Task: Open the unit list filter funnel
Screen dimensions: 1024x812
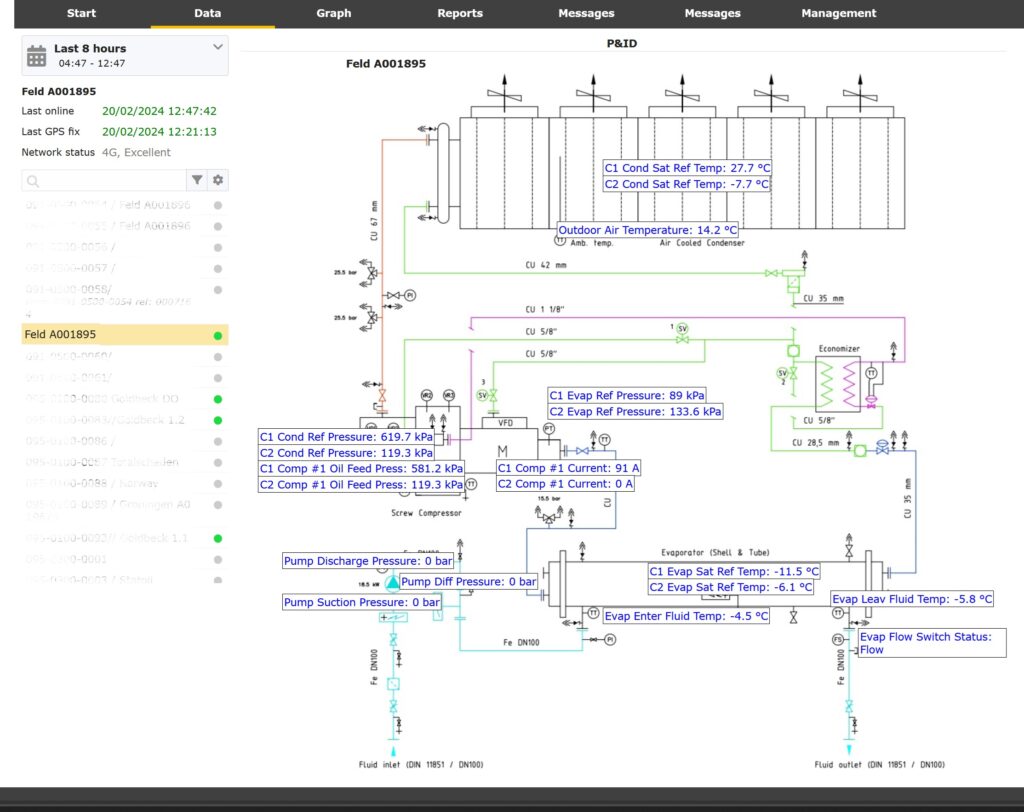Action: coord(197,180)
